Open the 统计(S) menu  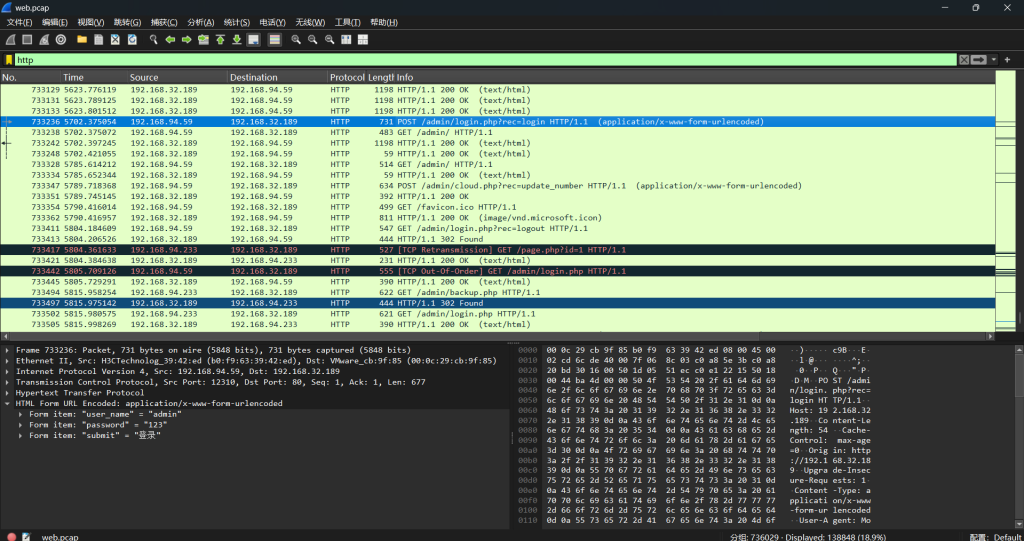(x=237, y=22)
